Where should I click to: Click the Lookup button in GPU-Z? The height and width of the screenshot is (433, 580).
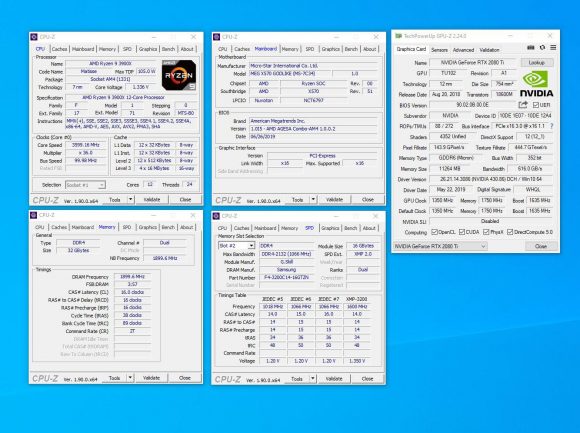point(537,62)
